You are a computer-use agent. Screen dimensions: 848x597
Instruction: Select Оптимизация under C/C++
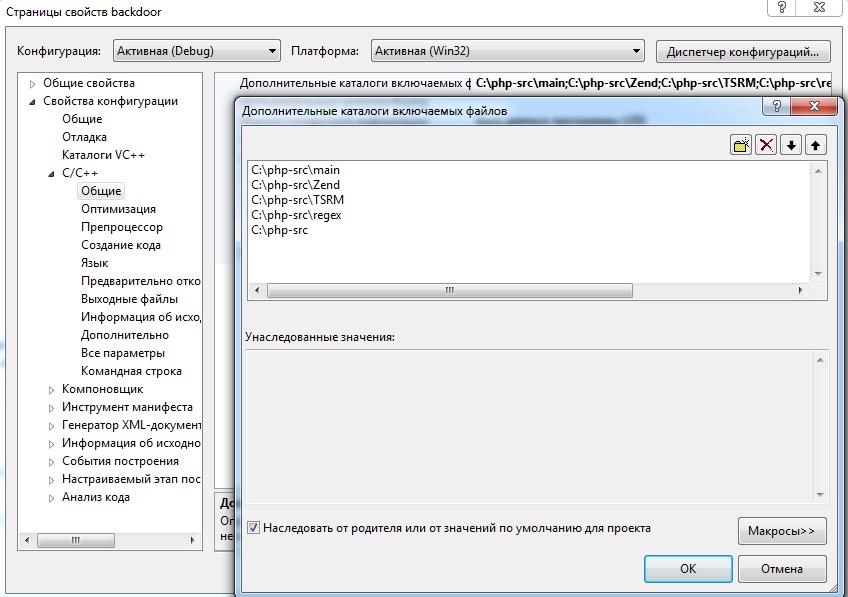pos(118,209)
